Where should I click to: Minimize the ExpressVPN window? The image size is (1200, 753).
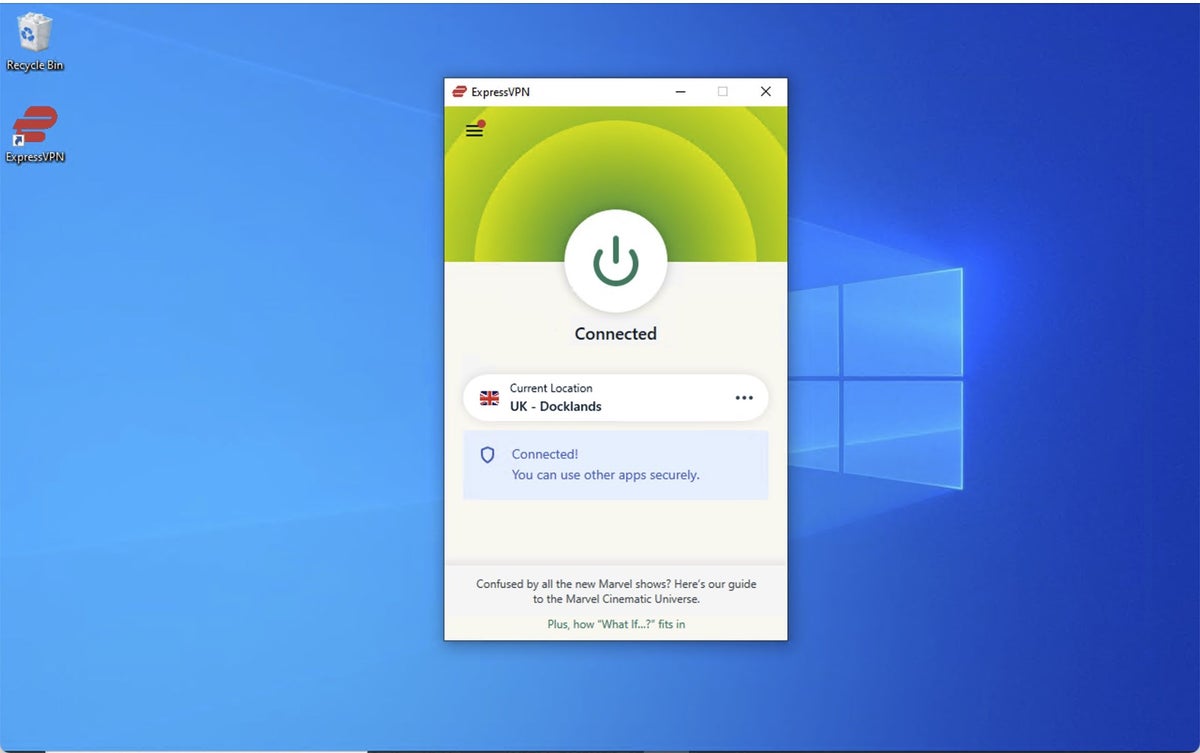click(681, 92)
